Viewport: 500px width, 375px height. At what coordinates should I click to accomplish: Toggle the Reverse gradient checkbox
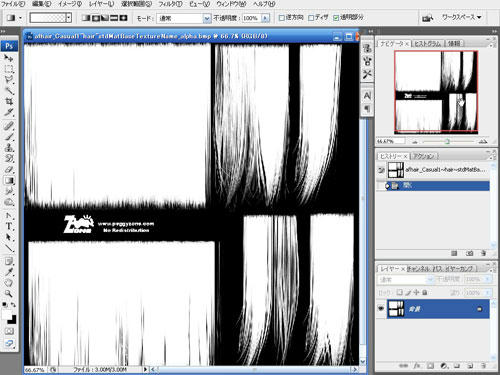282,18
